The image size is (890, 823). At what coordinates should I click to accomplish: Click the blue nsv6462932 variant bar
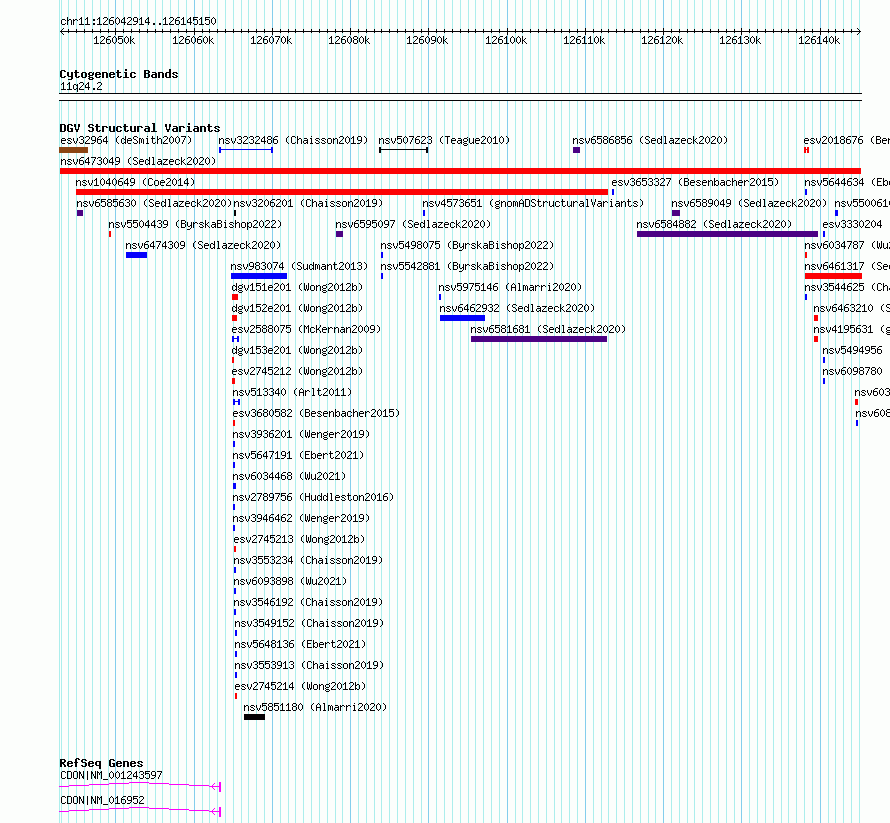pos(462,318)
